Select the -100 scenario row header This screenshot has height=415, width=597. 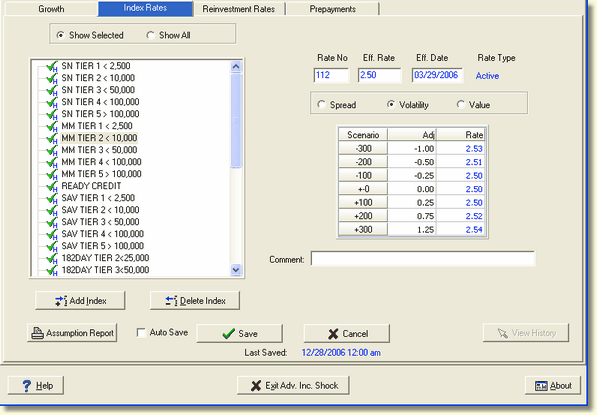tap(363, 176)
